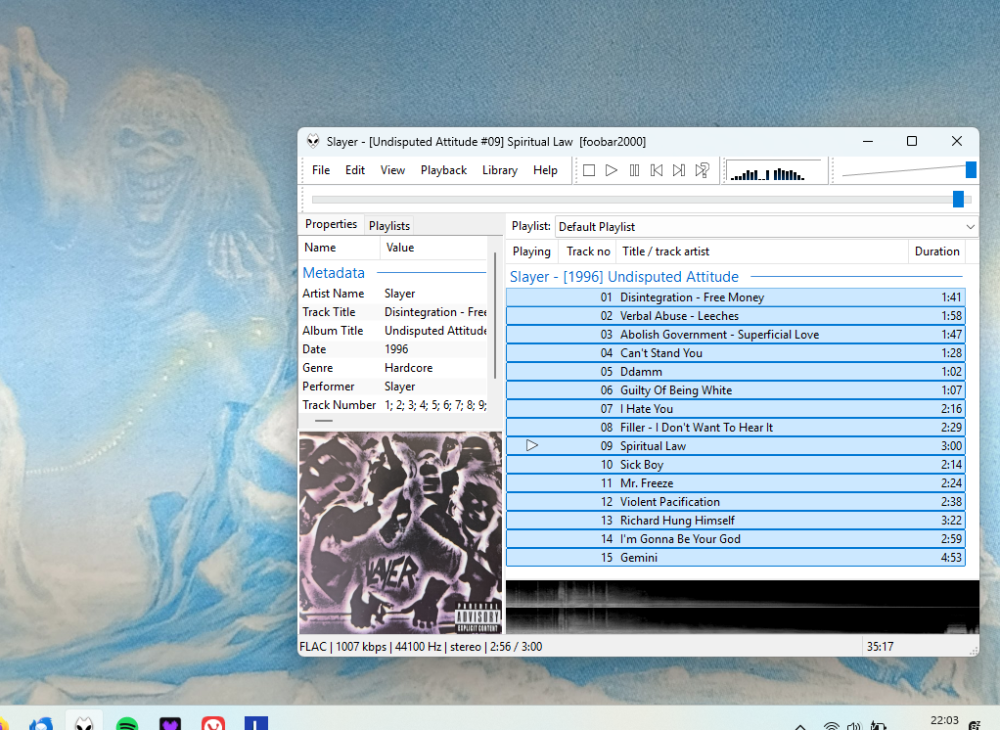Viewport: 1000px width, 730px height.
Task: Switch to the Playlists tab
Action: click(x=389, y=226)
